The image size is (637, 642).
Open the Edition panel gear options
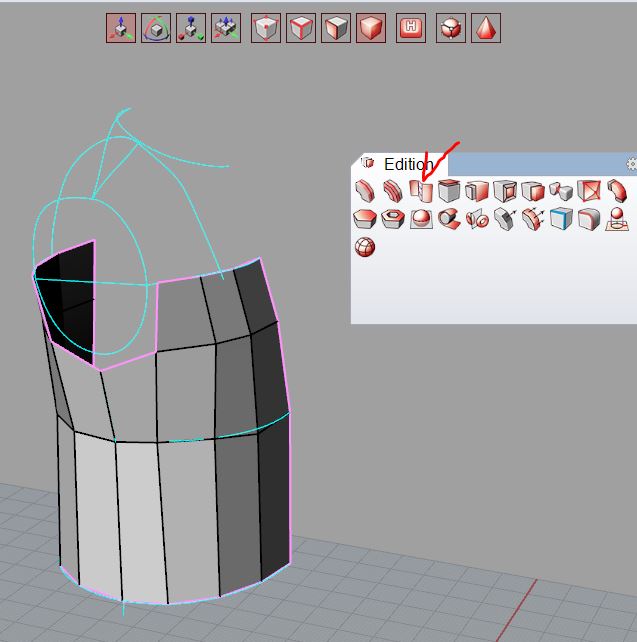point(631,164)
